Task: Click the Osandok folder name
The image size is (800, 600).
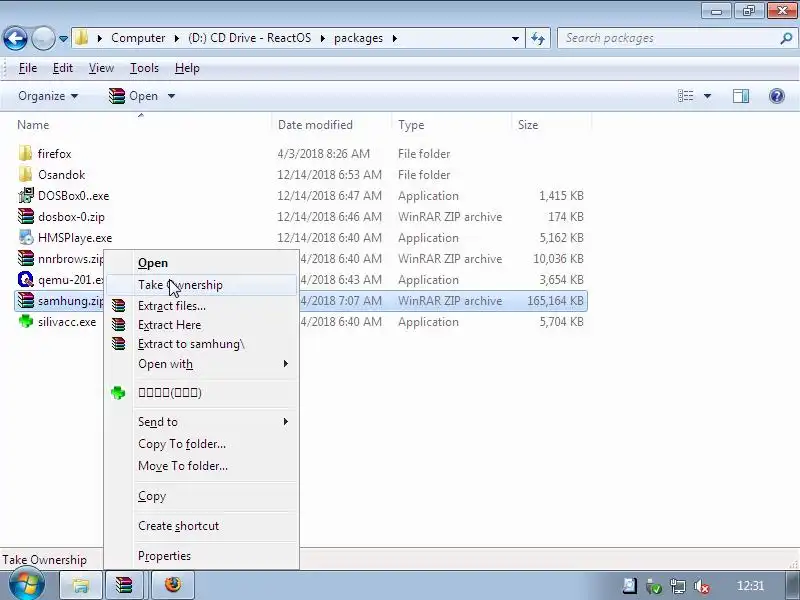Action: tap(62, 174)
